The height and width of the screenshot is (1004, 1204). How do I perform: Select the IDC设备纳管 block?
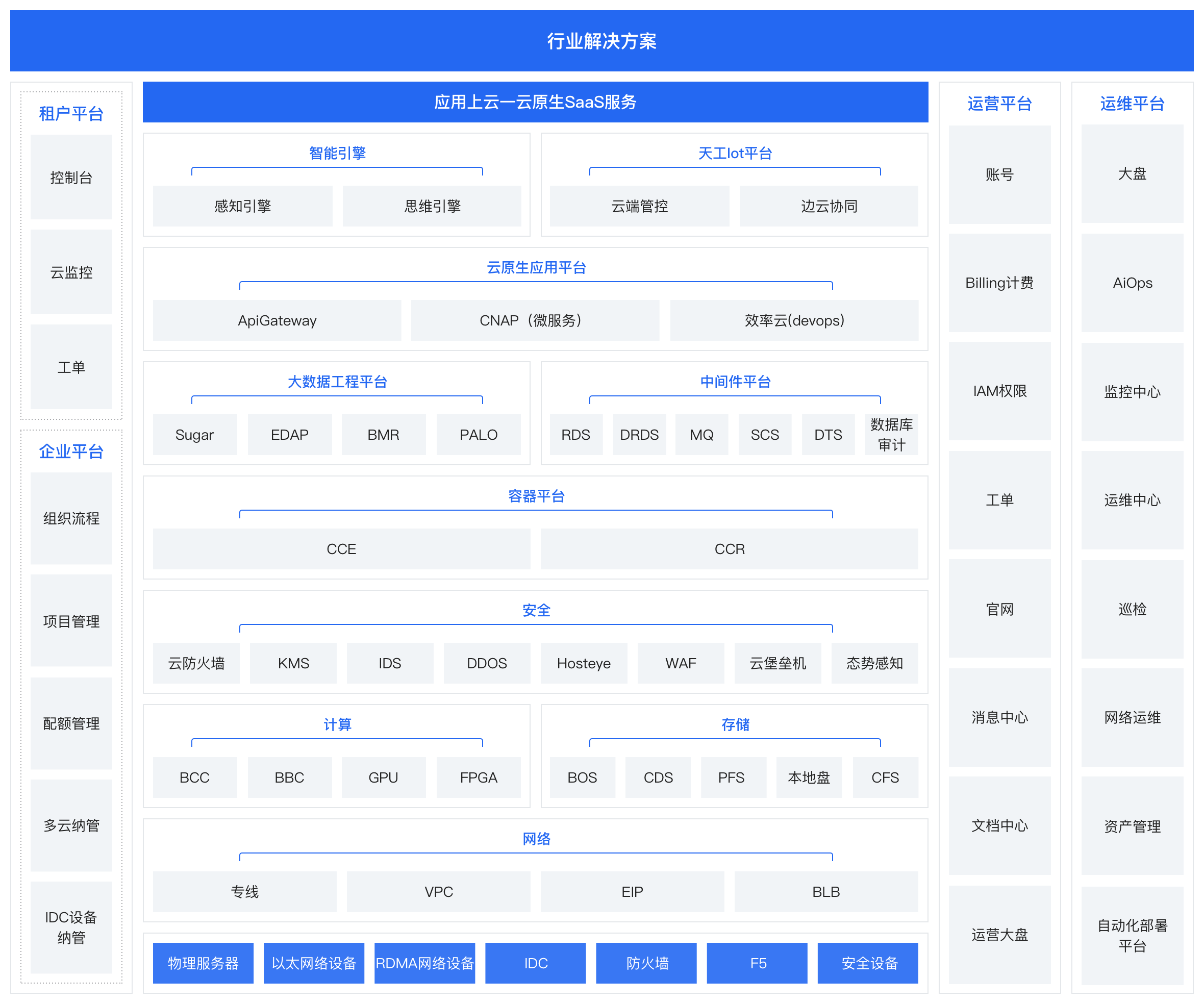point(71,928)
